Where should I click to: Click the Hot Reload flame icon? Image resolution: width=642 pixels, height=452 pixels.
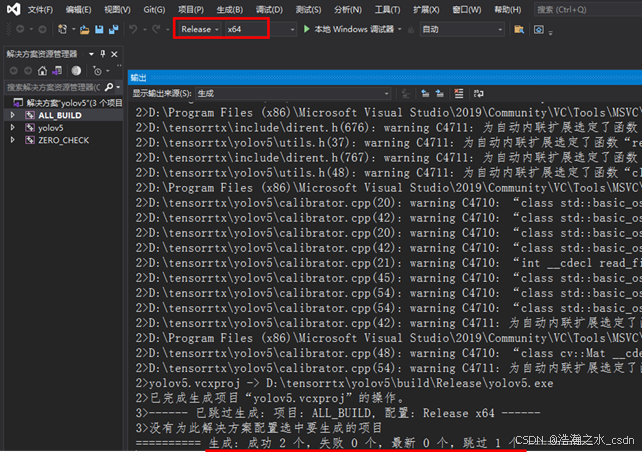tap(411, 29)
